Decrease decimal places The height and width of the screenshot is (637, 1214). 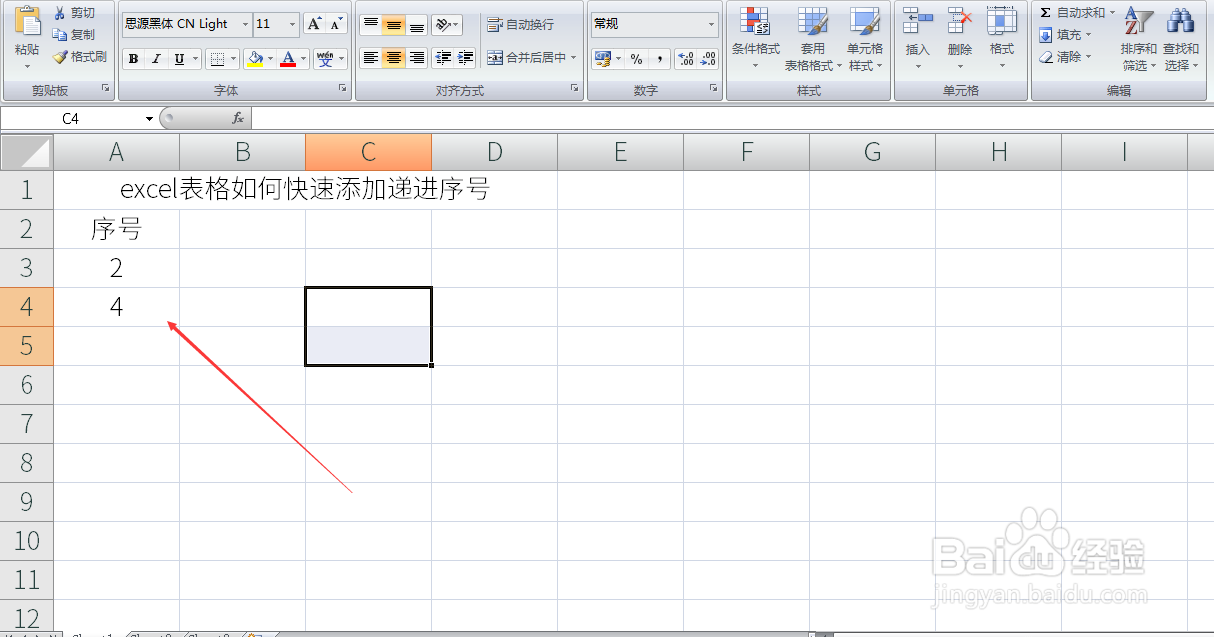708,59
